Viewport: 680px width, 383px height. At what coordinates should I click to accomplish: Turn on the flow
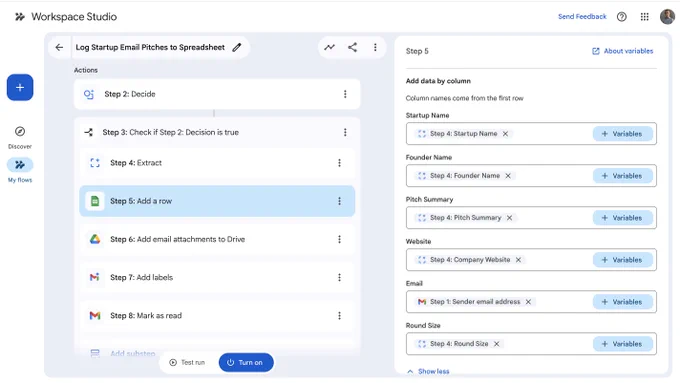pos(246,363)
